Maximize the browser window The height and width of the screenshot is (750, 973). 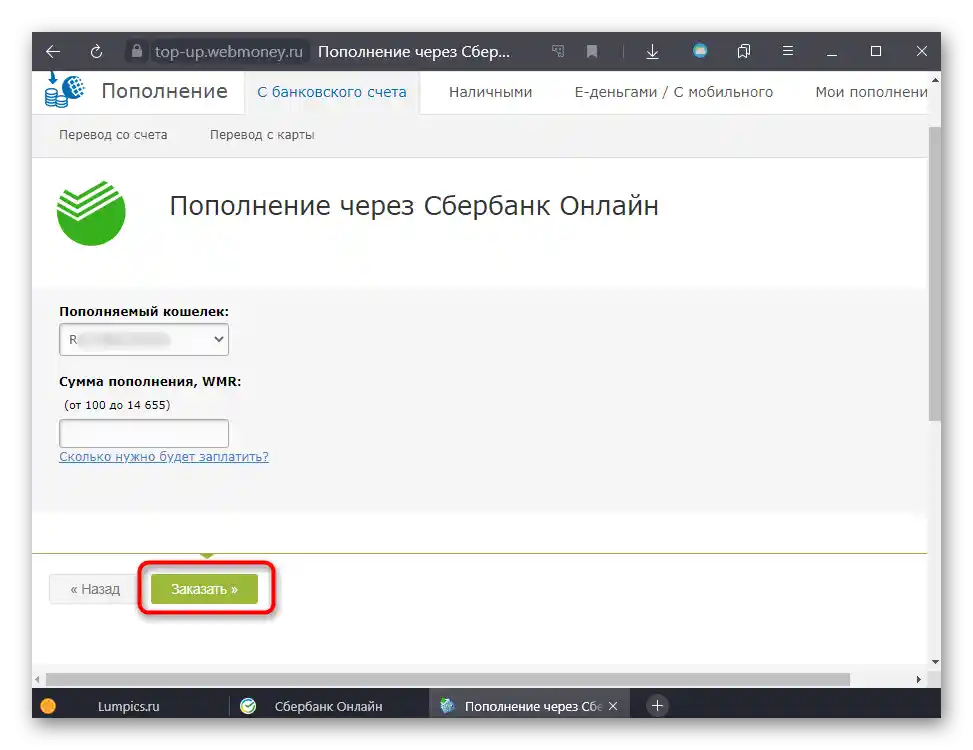click(x=876, y=51)
